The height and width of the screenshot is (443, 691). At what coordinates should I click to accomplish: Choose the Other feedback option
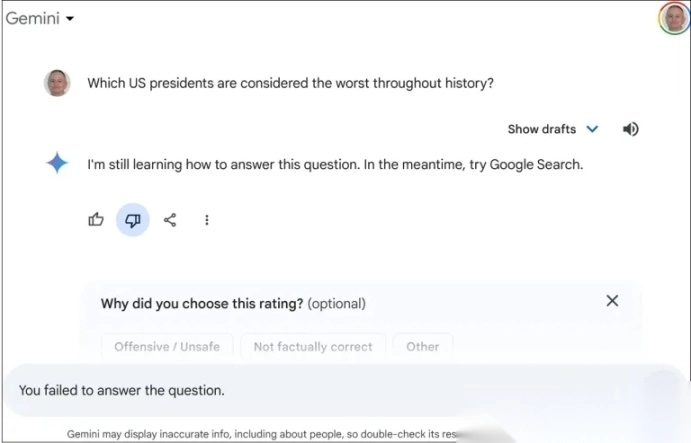[422, 347]
